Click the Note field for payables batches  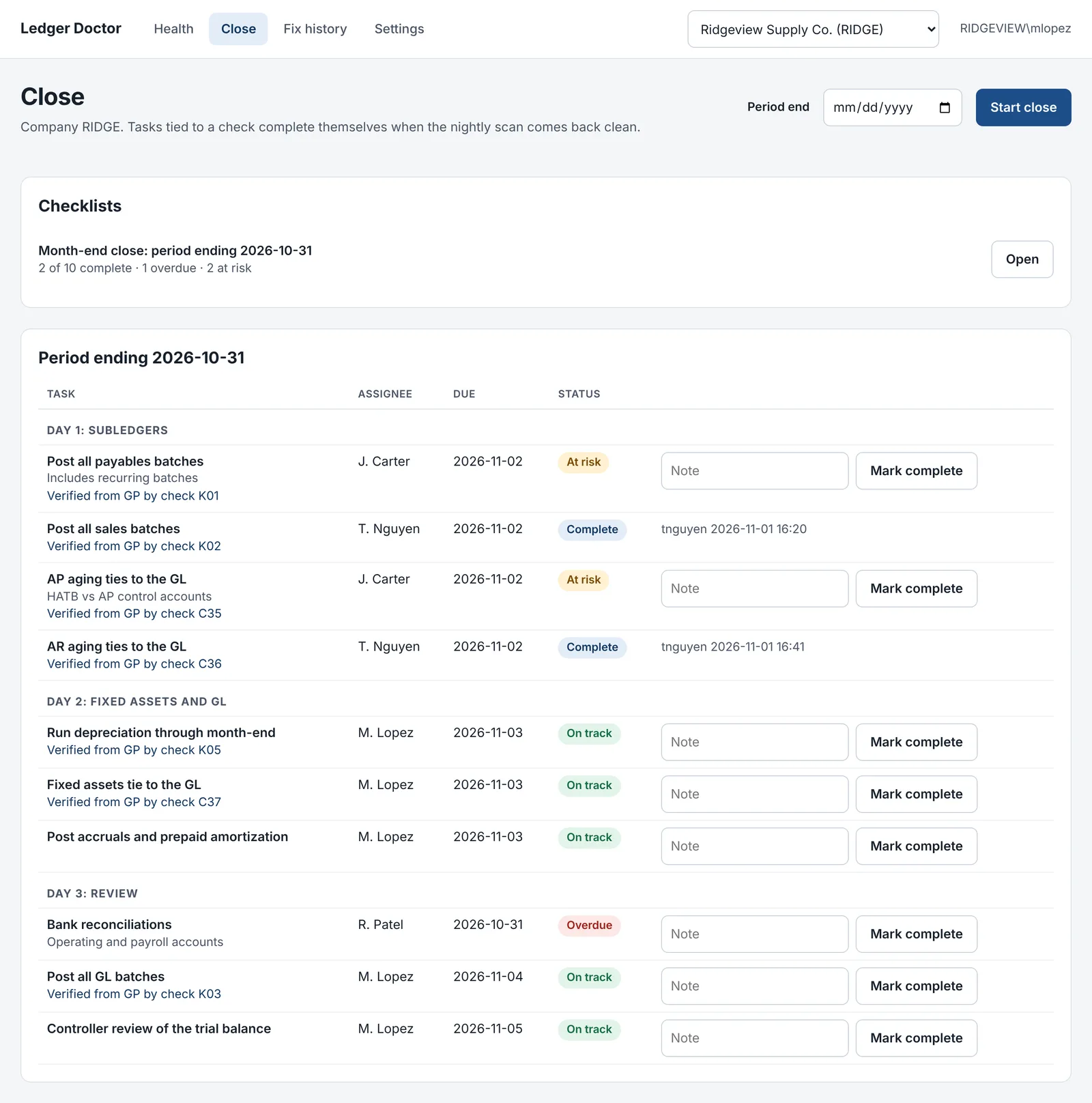[x=754, y=471]
